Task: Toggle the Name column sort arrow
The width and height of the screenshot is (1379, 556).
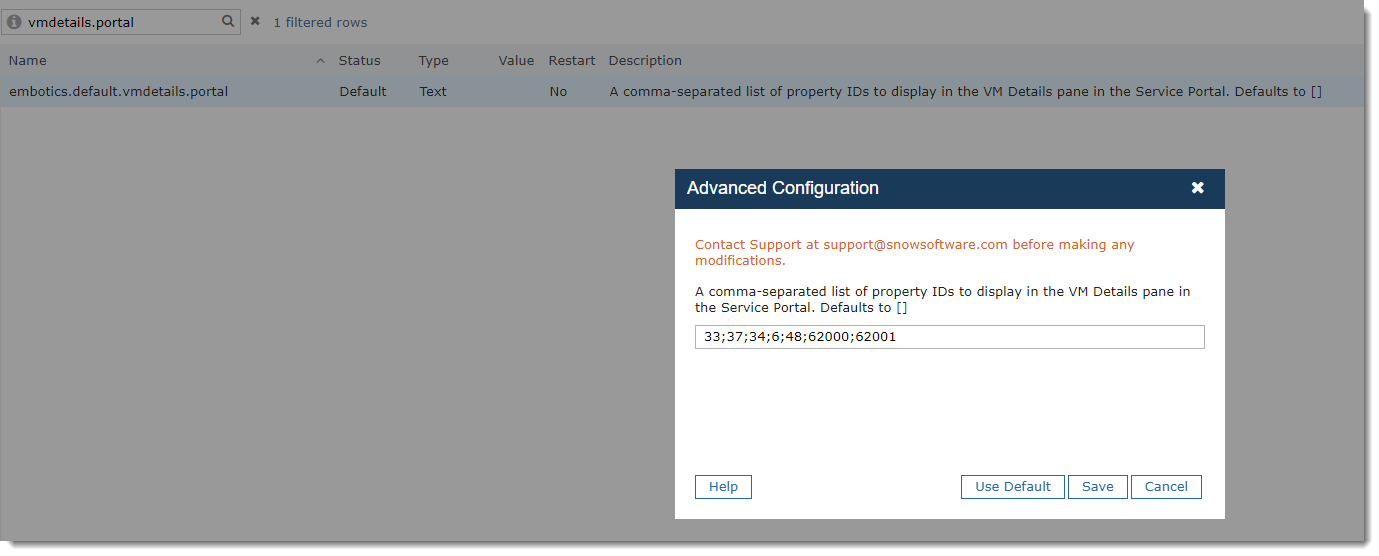Action: point(321,61)
